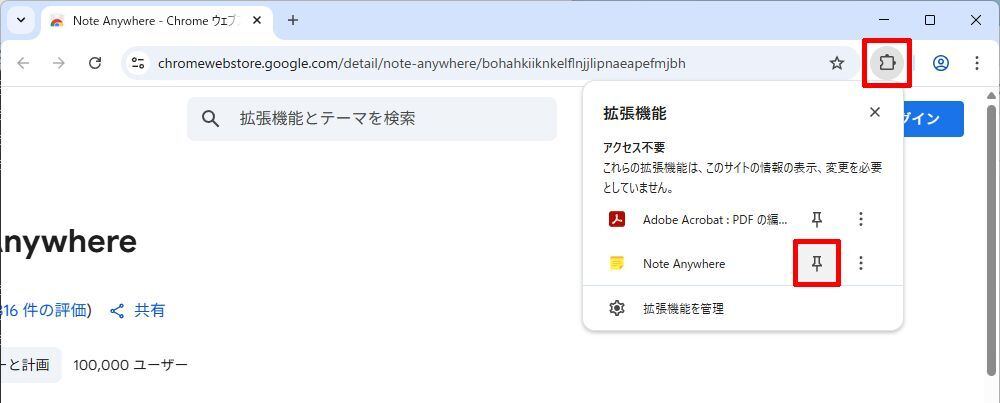1000x403 pixels.
Task: Click the address bar URL
Action: tap(422, 63)
